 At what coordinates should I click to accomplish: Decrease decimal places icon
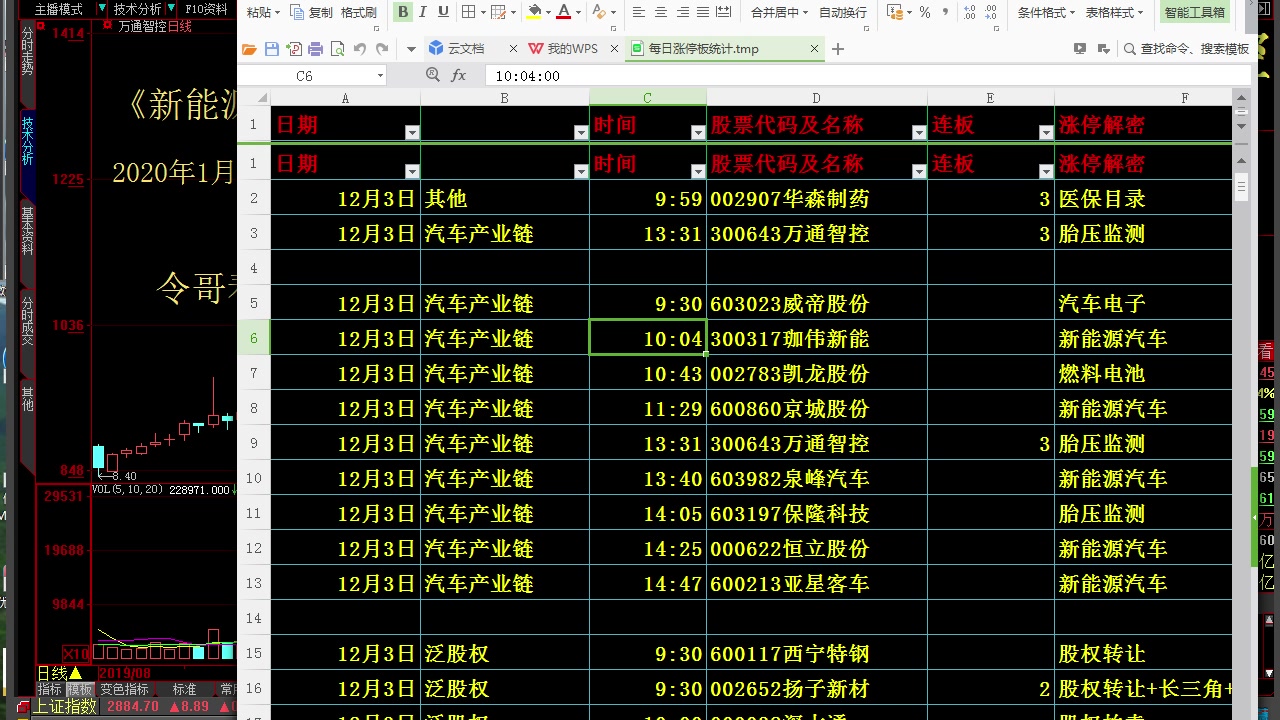[989, 12]
